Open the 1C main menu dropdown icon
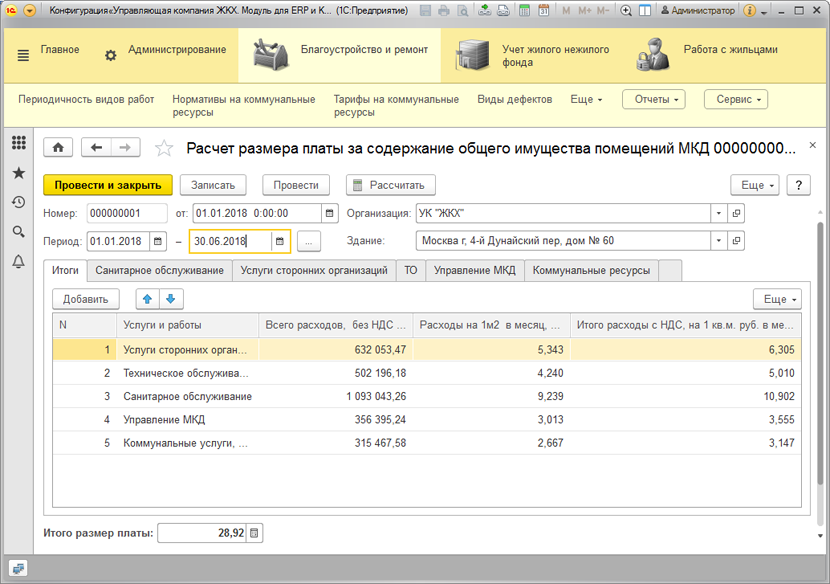830x584 pixels. coord(30,11)
